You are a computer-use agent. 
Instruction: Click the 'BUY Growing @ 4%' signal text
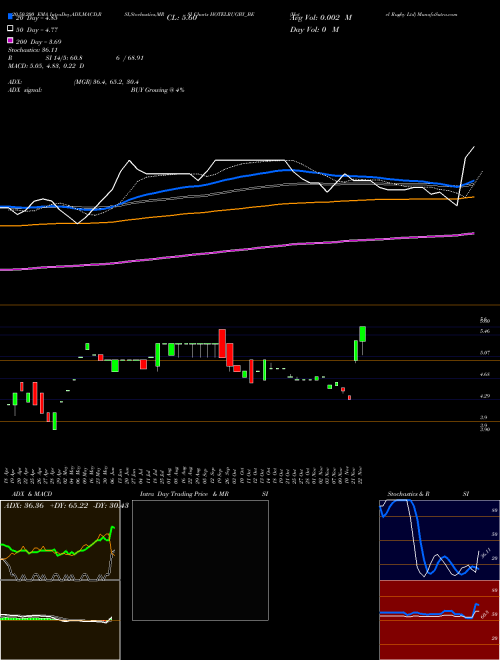point(157,90)
